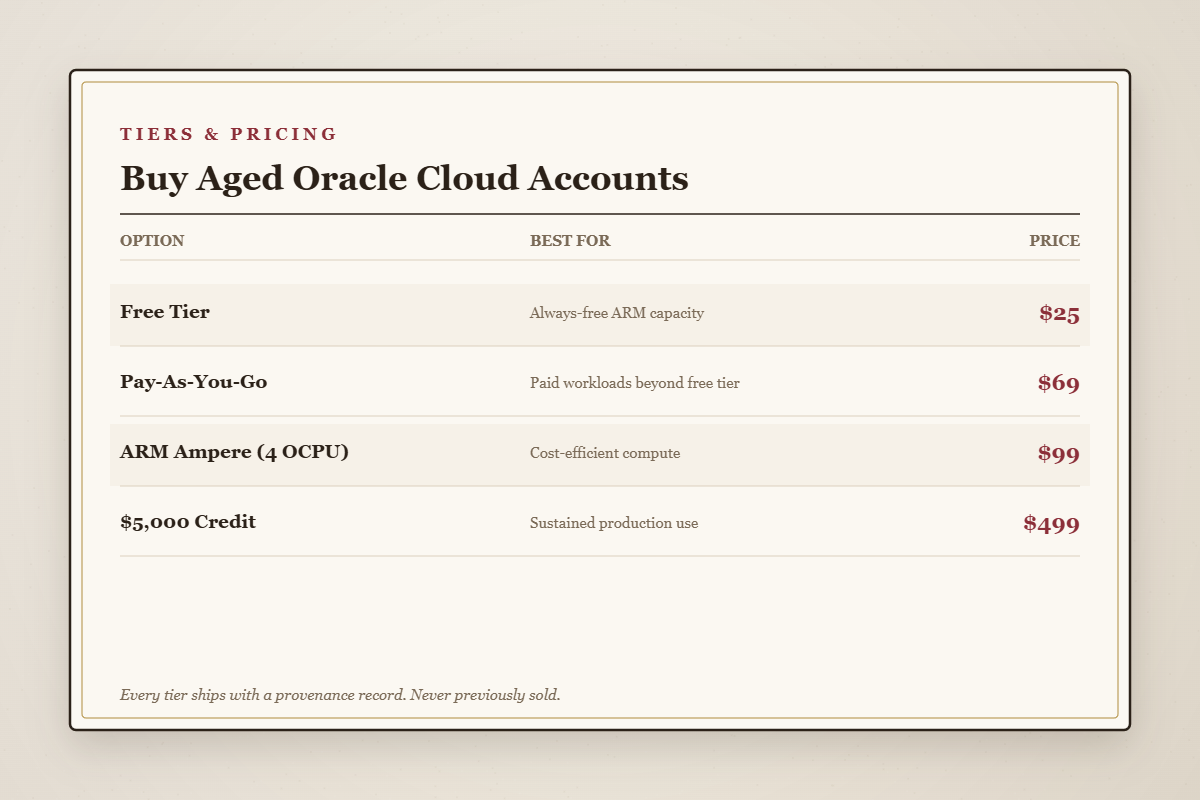Click 'Paid workloads beyond free tier' text

(x=635, y=383)
